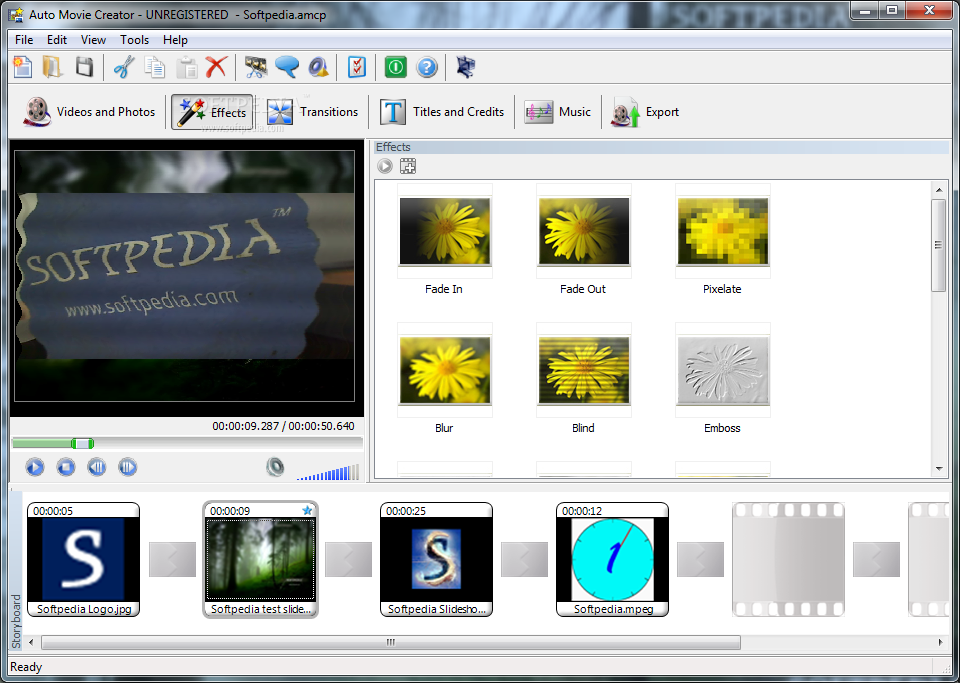This screenshot has width=960, height=683.
Task: Switch to Transitions section
Action: (312, 112)
